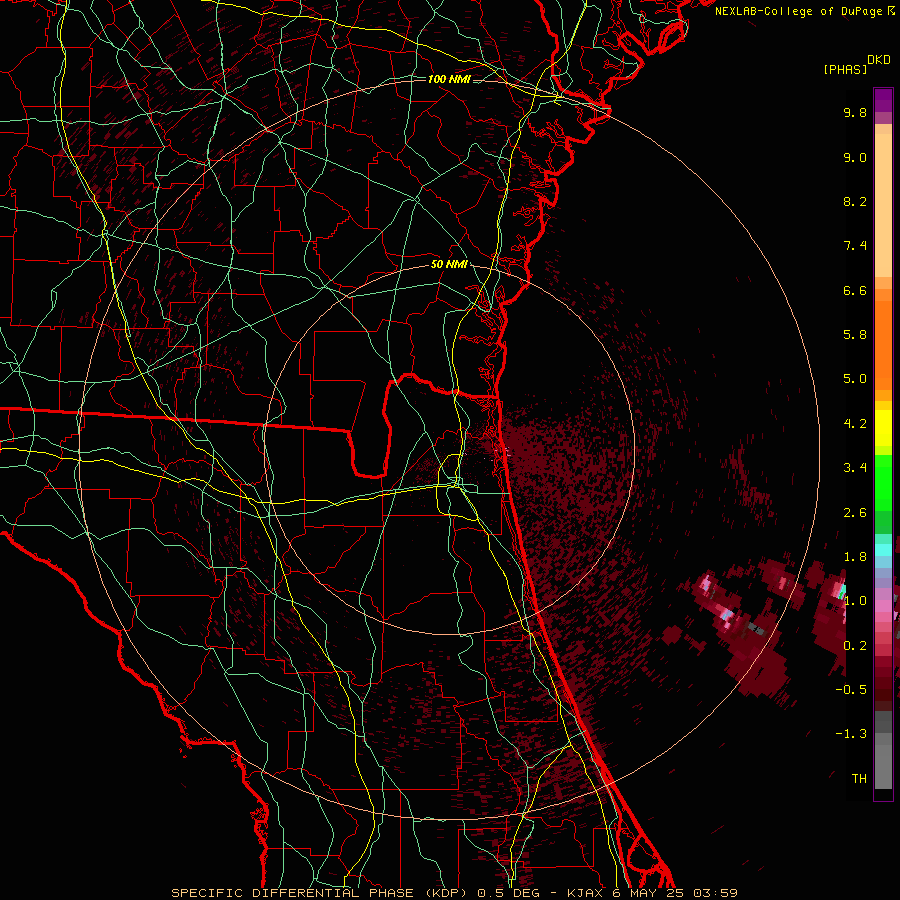Viewport: 900px width, 900px height.
Task: Click the 4.2 value on color scale
Action: click(x=855, y=424)
